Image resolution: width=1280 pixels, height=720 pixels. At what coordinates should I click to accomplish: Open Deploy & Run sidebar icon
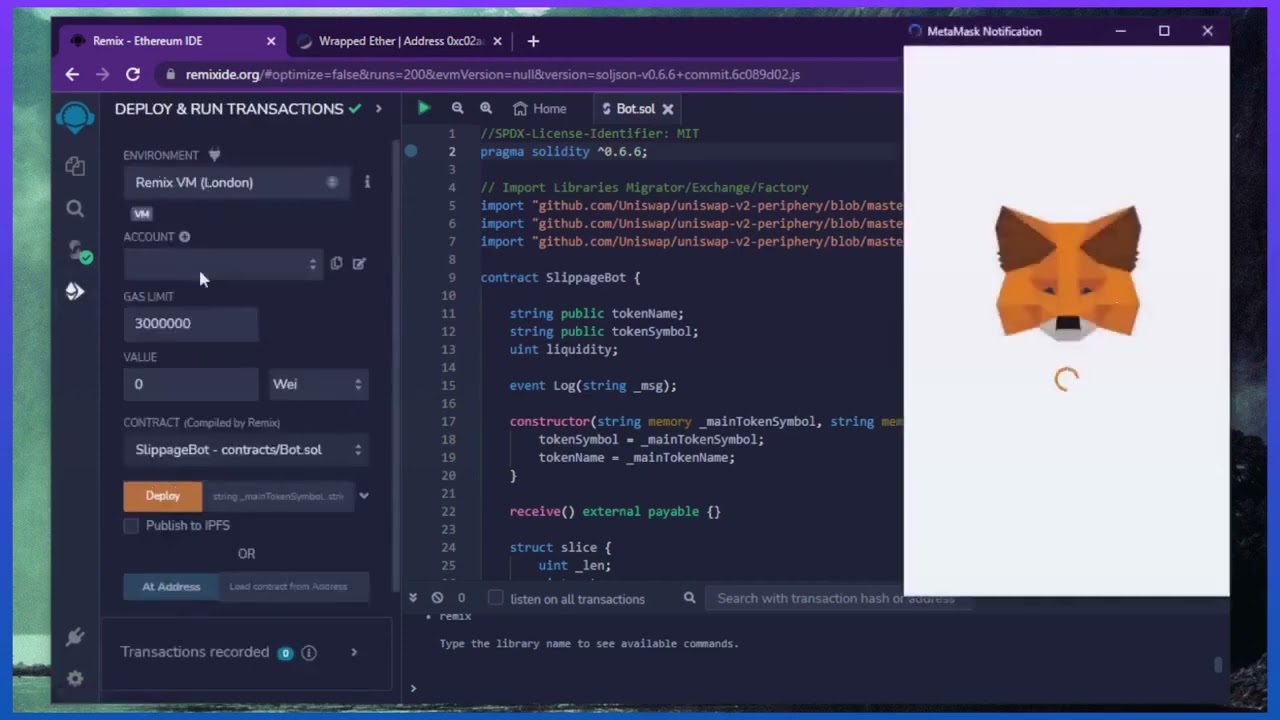click(75, 291)
